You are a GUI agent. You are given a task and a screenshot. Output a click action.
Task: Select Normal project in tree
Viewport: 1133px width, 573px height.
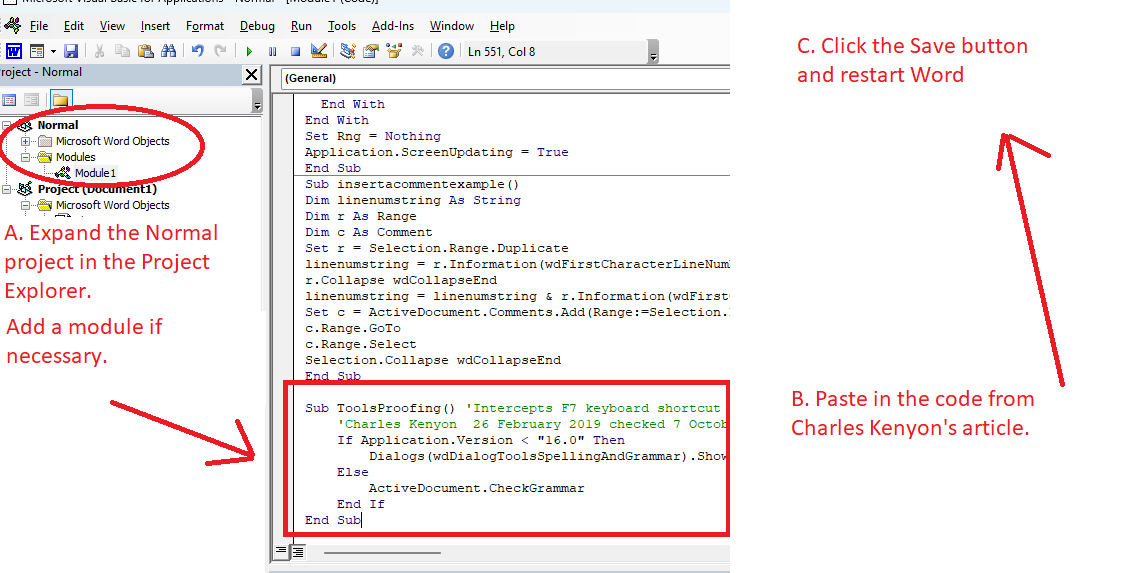(x=58, y=125)
